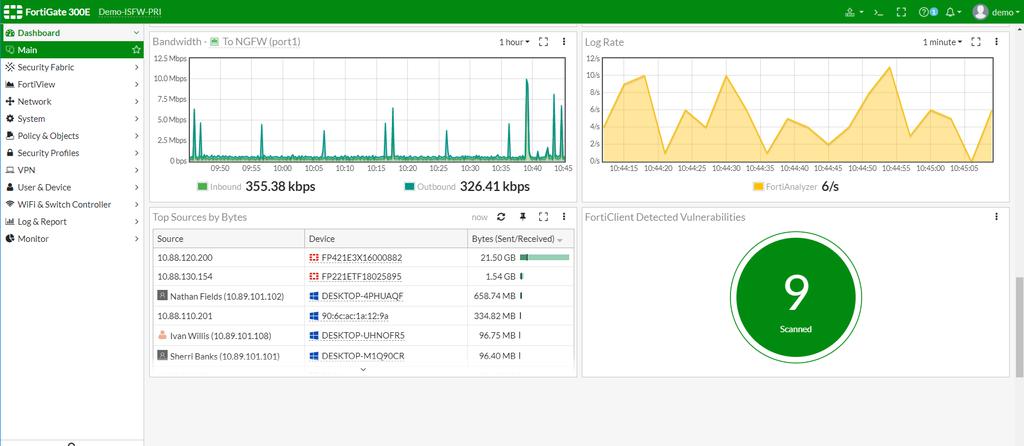Screen dimensions: 1024x446
Task: Expand the Log & Report chevron
Action: point(136,221)
